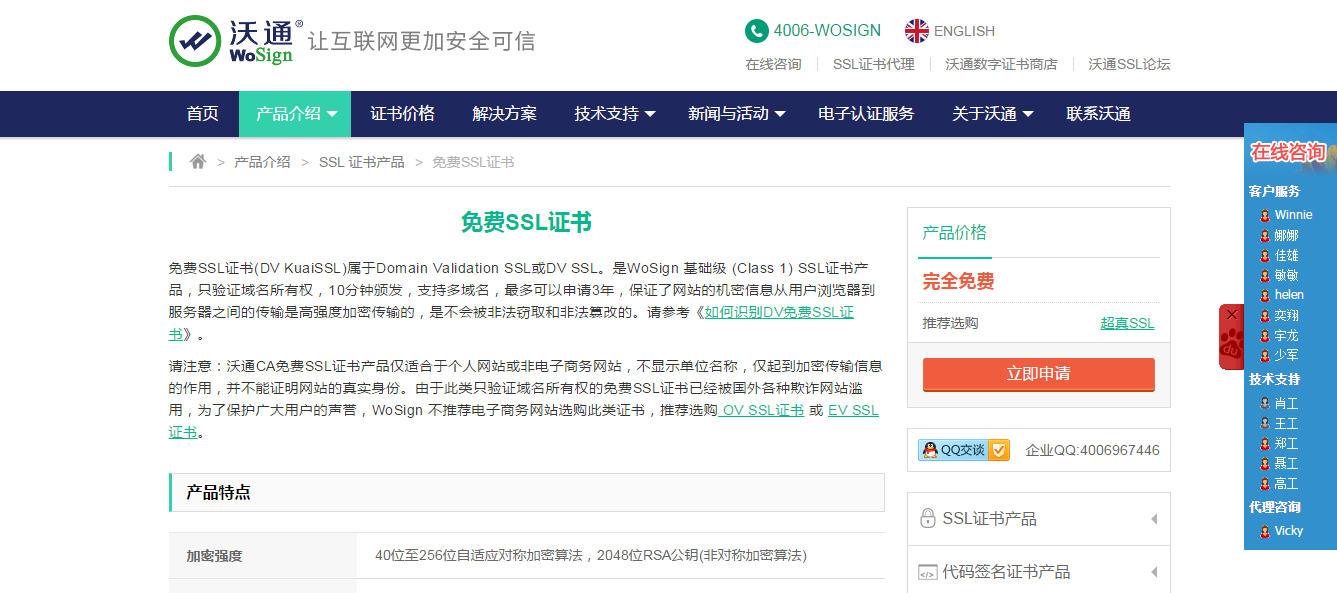This screenshot has height=593, width=1337.
Task: Open 在线咨询 in the top links
Action: click(773, 64)
